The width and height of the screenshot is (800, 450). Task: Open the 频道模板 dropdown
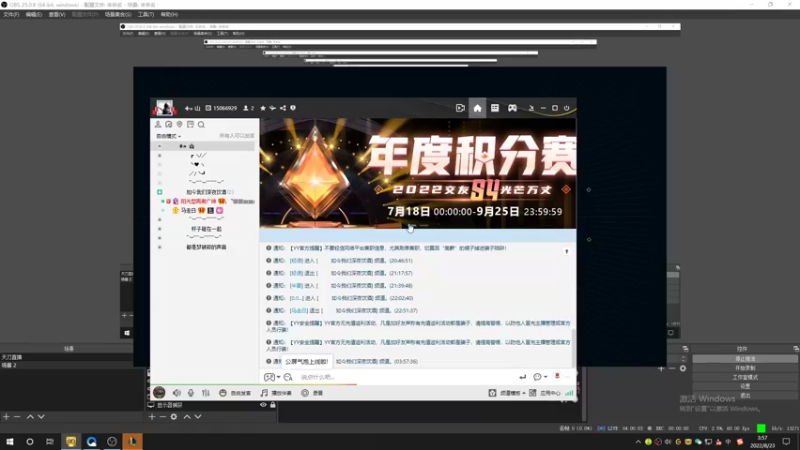(x=513, y=393)
